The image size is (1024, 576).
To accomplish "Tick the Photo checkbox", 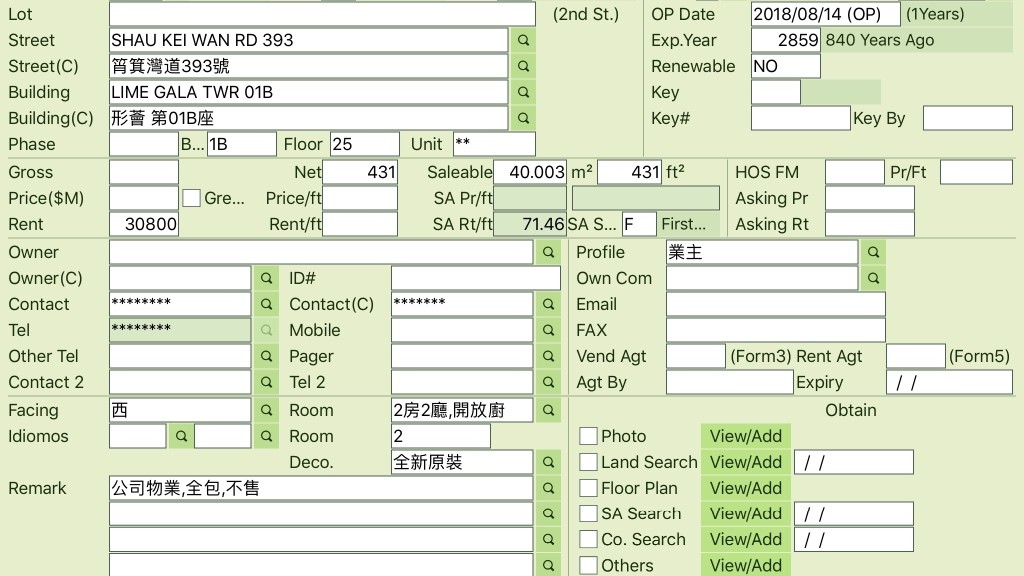I will [589, 436].
